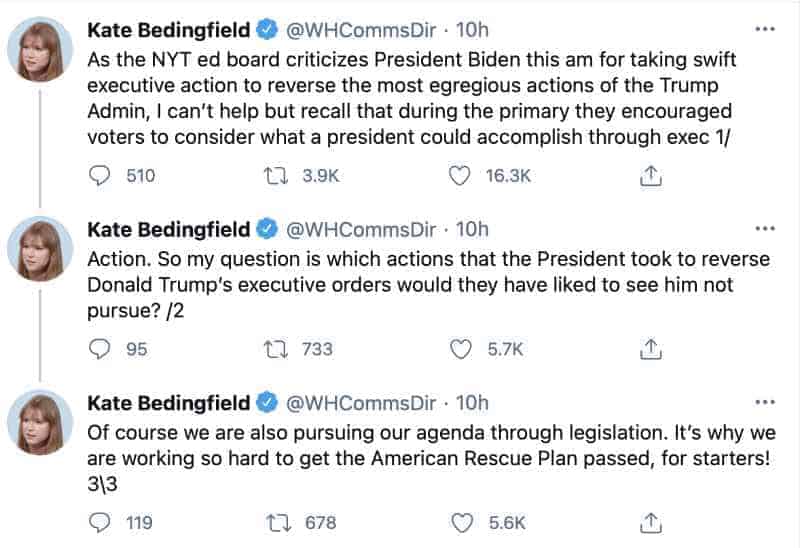
Task: Like the second tweet with 5.7K likes
Action: pyautogui.click(x=460, y=349)
